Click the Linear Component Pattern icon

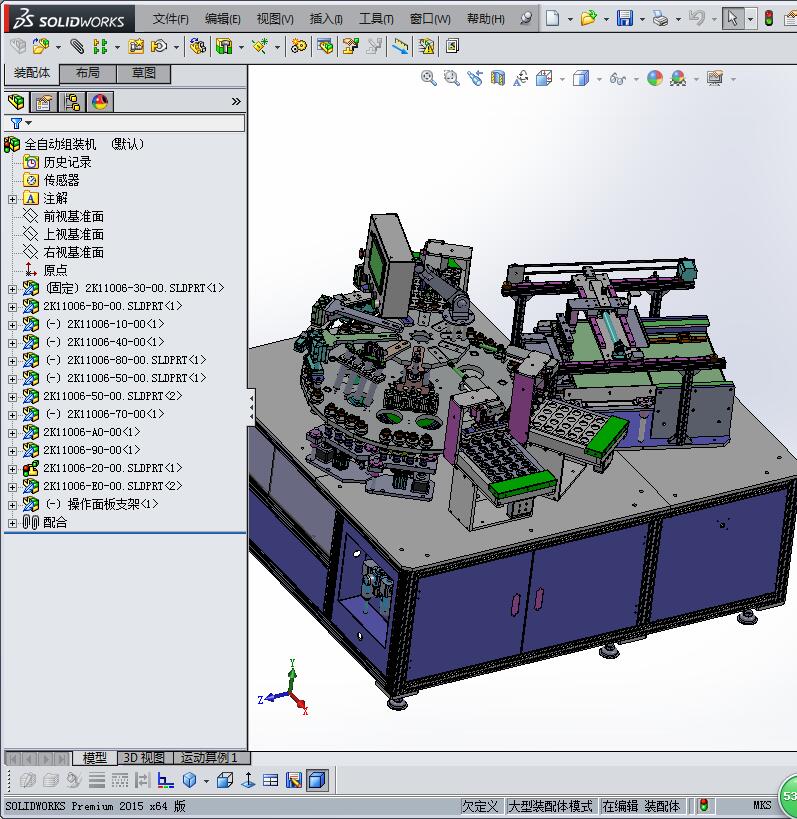[x=100, y=46]
